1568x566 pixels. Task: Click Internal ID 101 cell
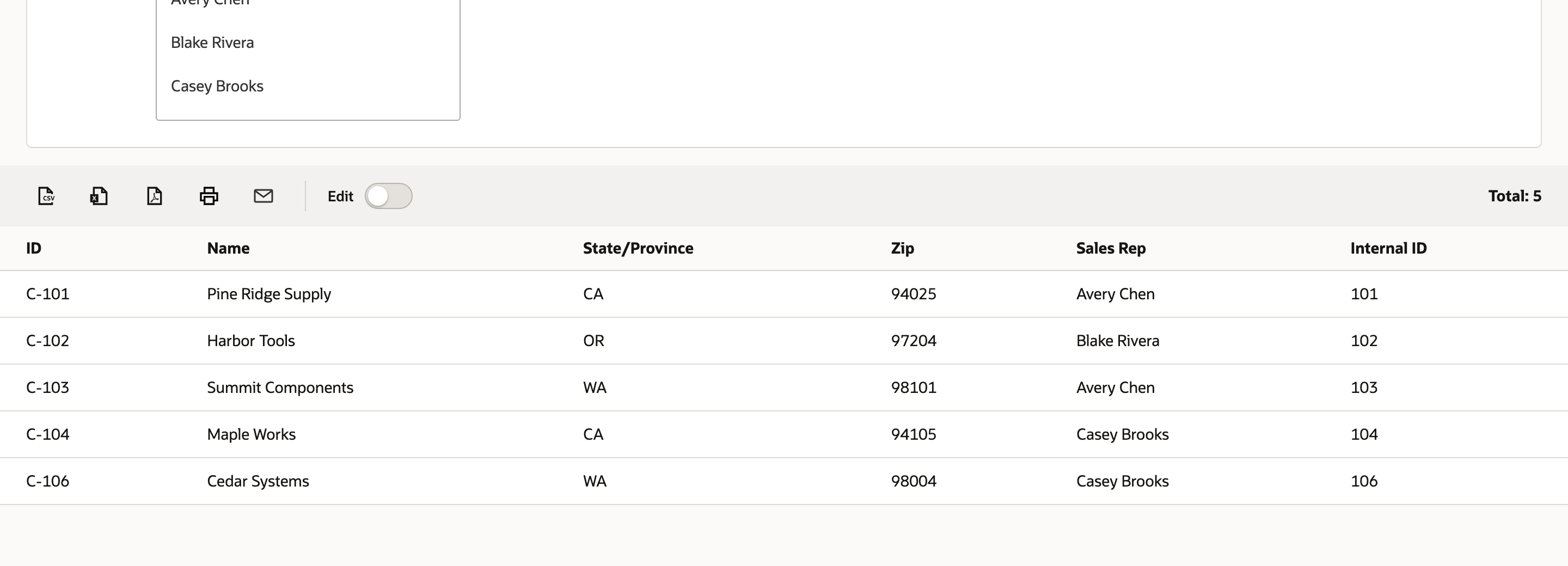click(1364, 294)
